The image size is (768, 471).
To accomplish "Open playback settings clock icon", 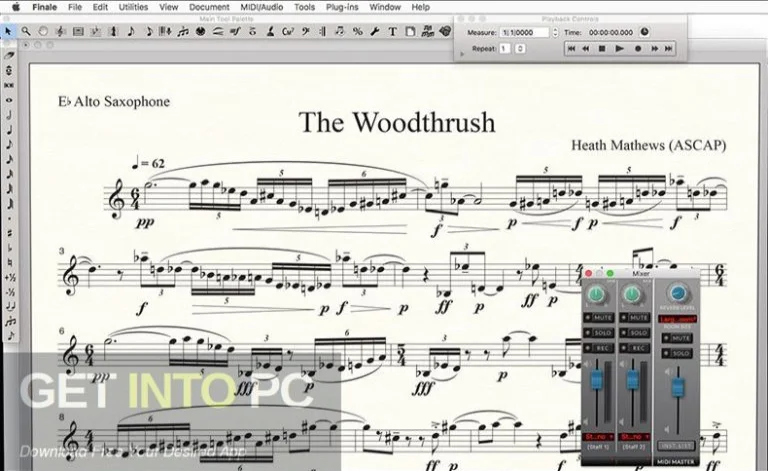I will tap(643, 32).
